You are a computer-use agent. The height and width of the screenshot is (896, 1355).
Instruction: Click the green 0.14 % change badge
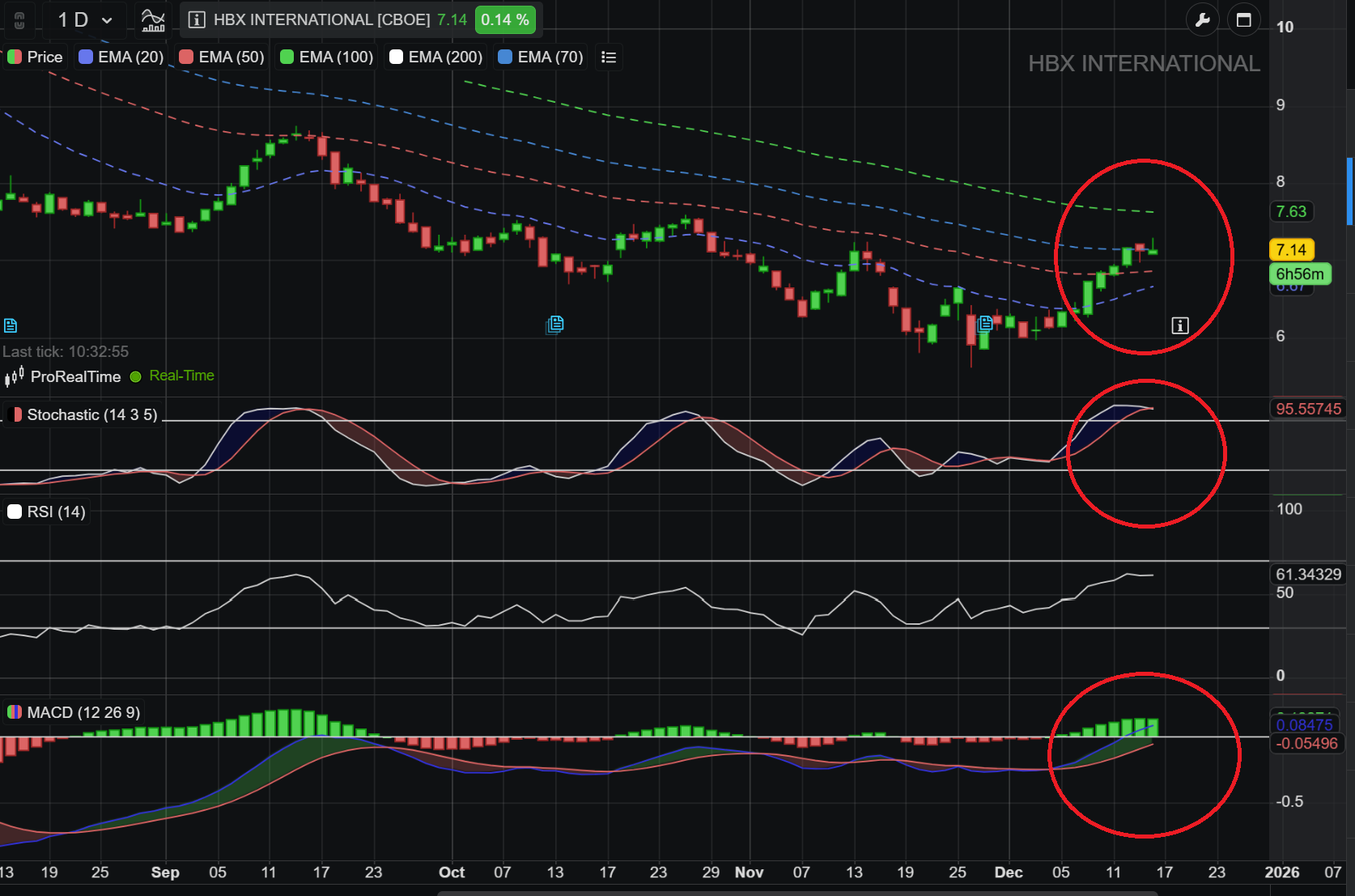[x=505, y=19]
